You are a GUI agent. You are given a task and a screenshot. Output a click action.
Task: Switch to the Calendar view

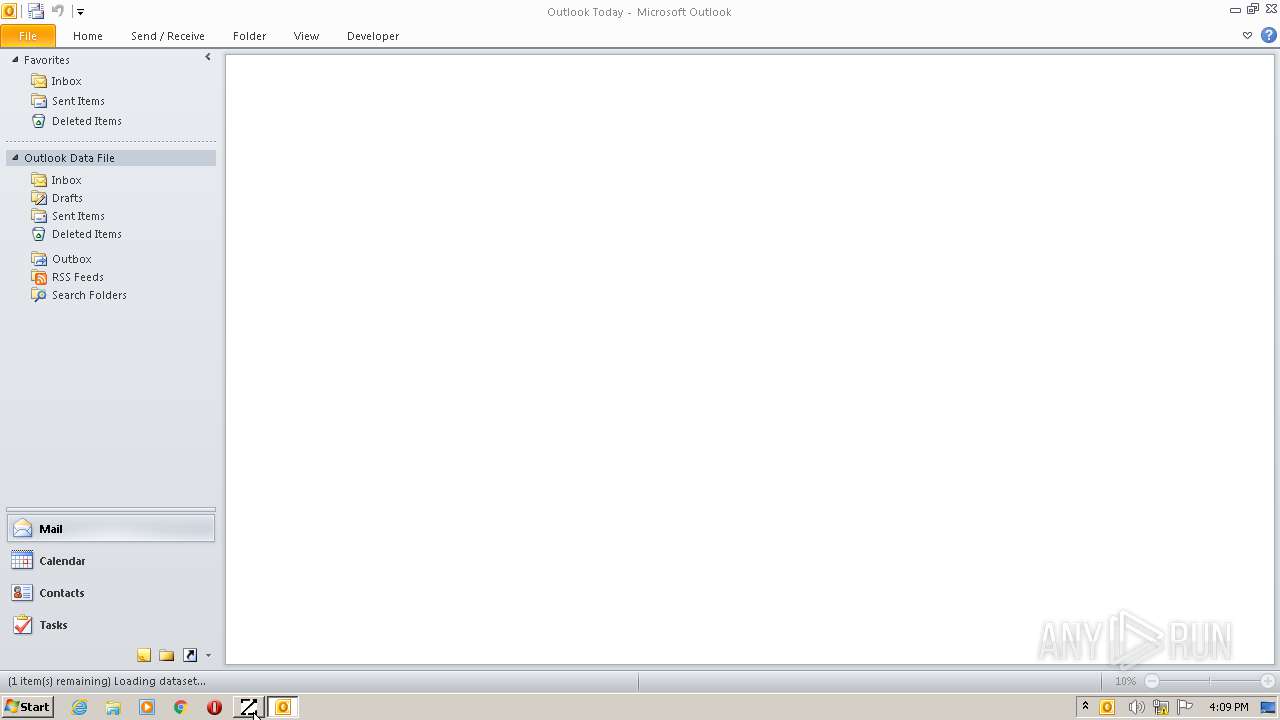111,561
